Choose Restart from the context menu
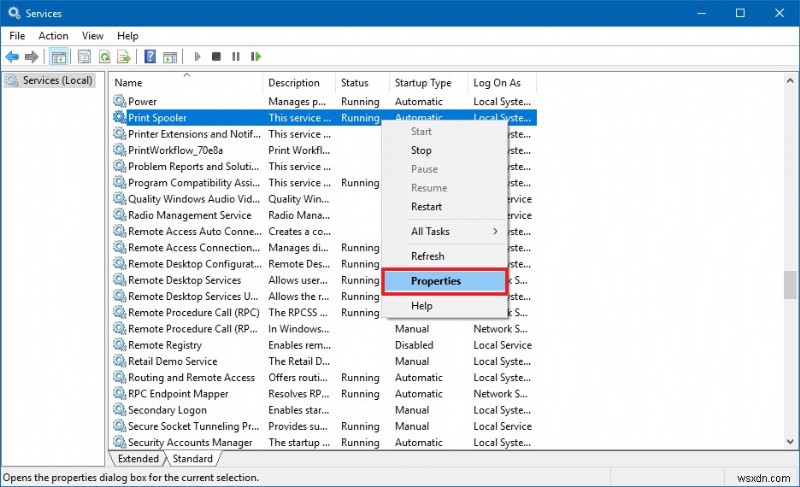800x487 pixels. [444, 207]
